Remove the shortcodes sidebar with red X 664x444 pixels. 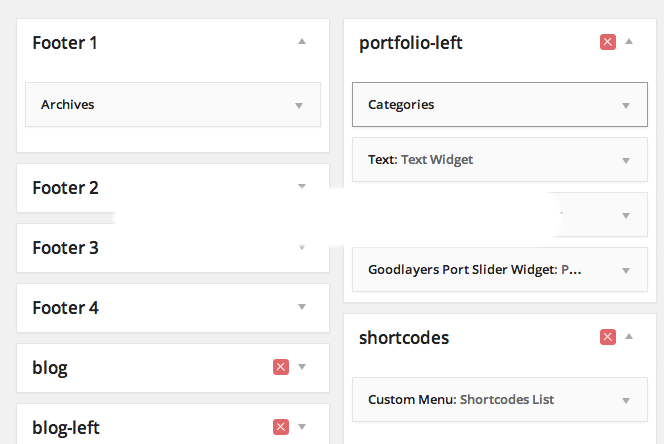pos(608,337)
